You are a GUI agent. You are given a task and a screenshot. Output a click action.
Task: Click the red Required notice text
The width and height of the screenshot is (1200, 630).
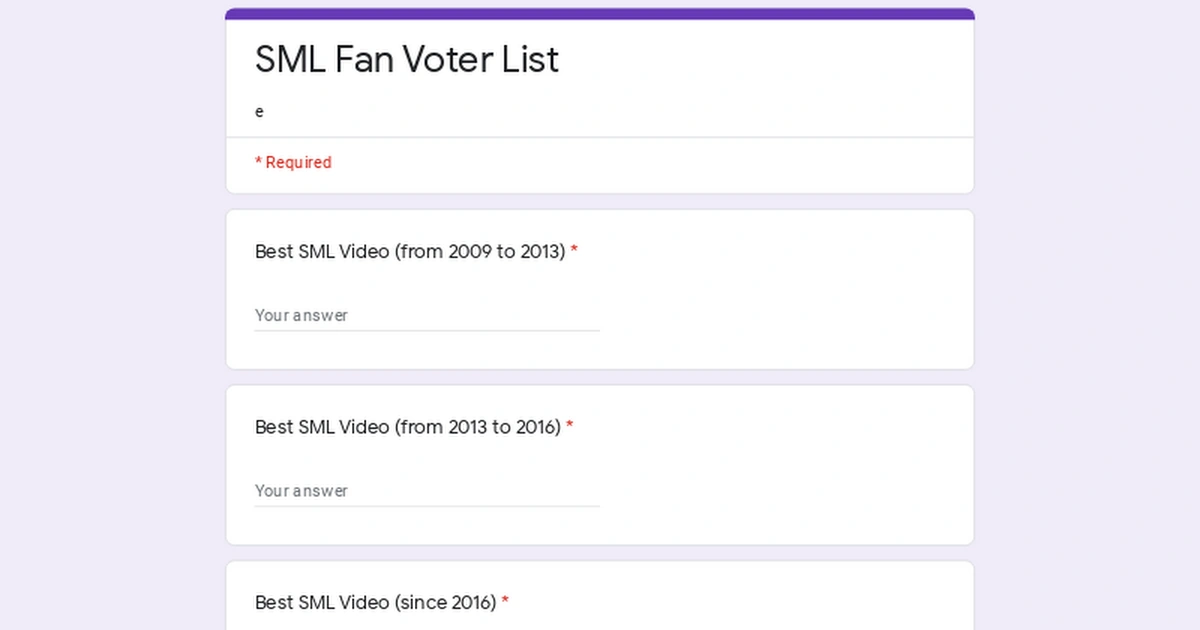294,162
